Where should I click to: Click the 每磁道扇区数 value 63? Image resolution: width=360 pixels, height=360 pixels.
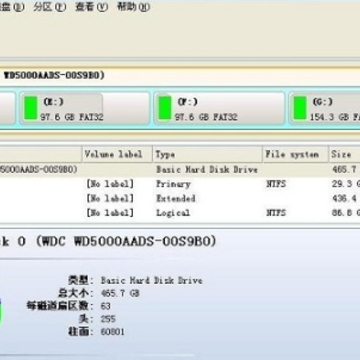pos(105,306)
